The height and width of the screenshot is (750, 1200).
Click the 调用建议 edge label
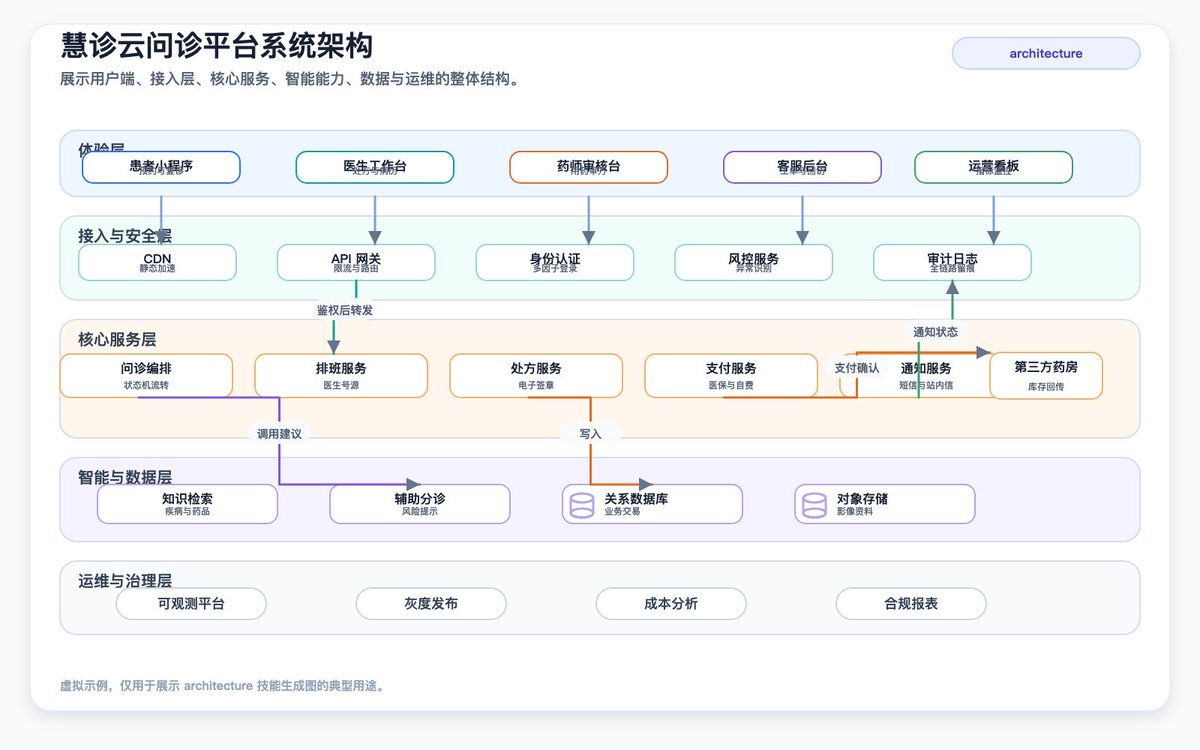pyautogui.click(x=279, y=434)
